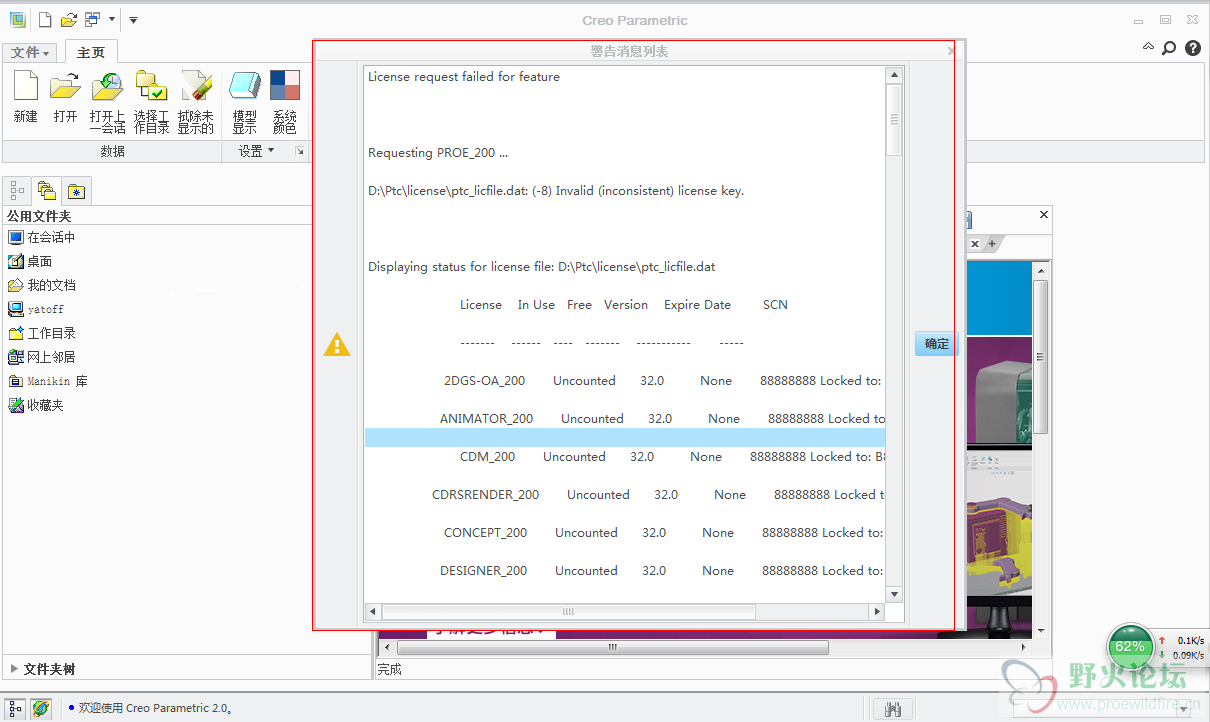Switch to the folder browser navigator tab

[46, 189]
